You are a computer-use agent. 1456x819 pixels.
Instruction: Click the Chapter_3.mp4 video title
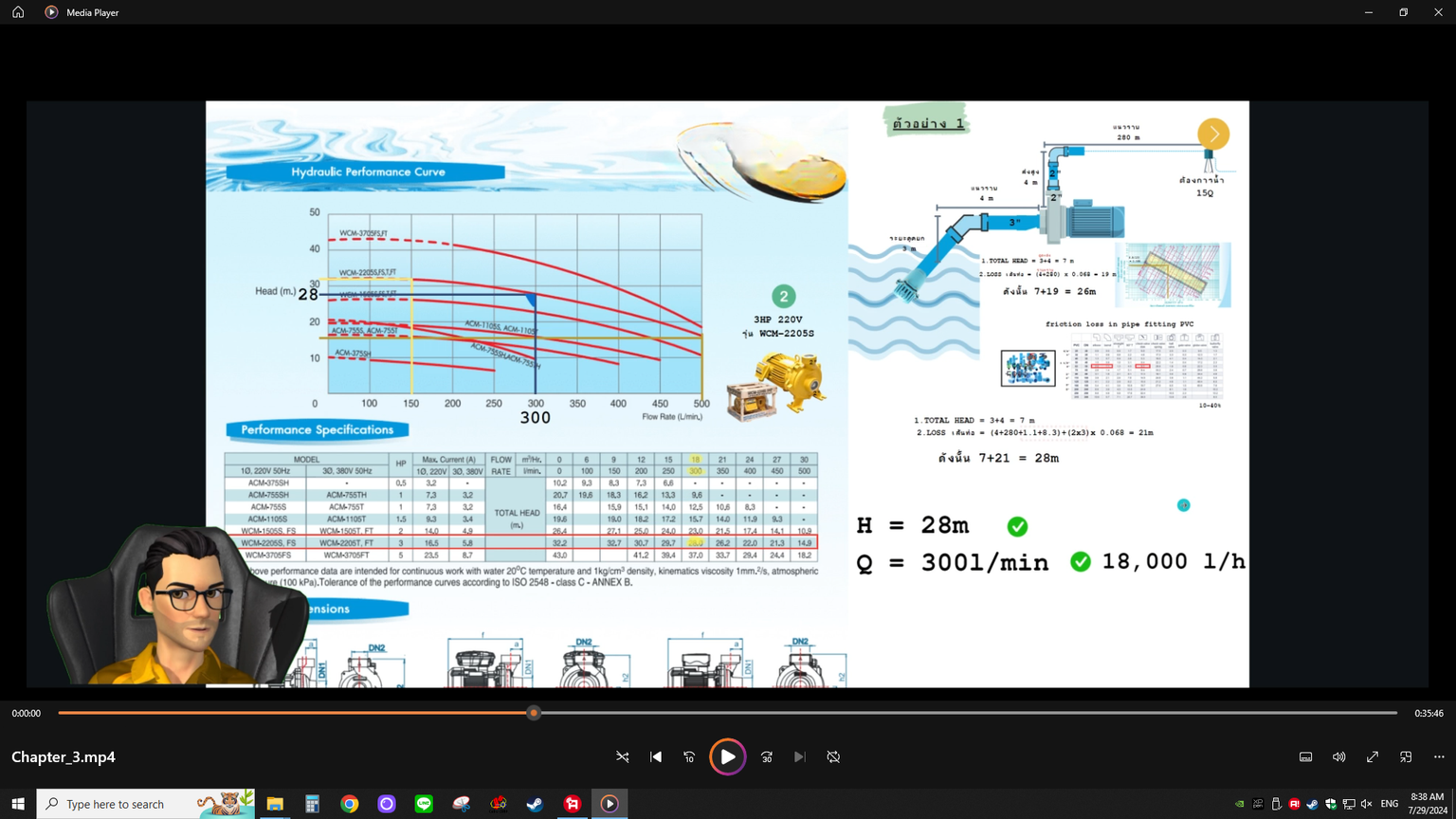64,757
